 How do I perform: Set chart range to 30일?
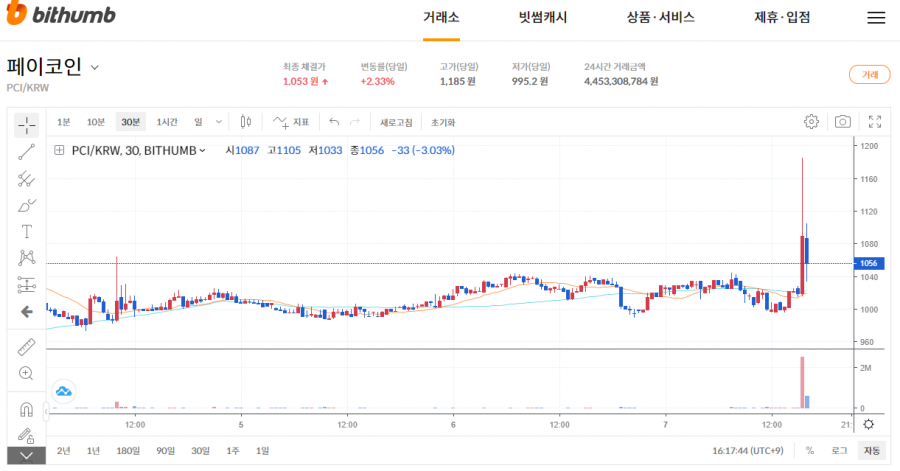point(200,451)
